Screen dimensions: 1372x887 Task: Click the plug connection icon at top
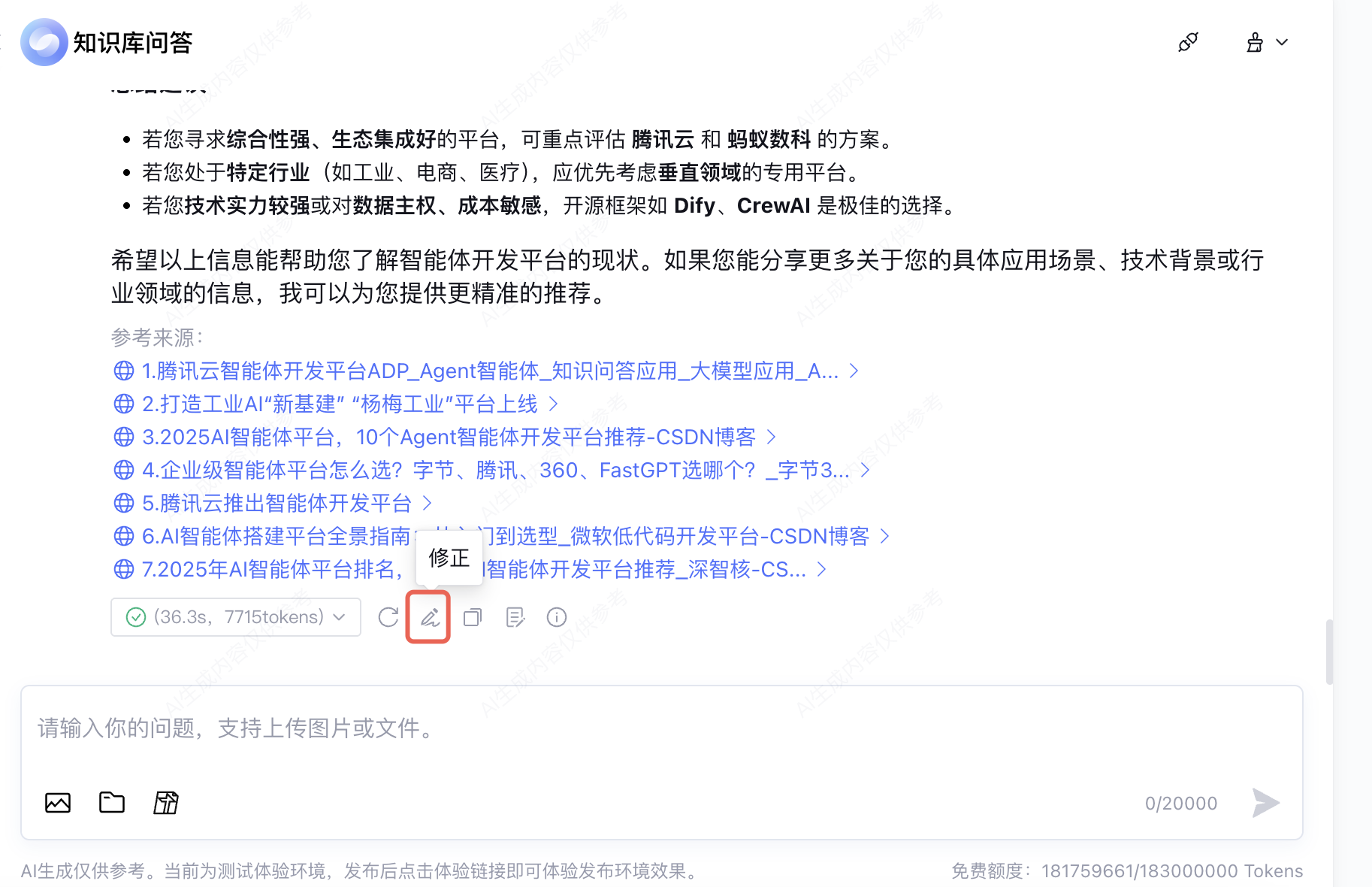point(1188,42)
